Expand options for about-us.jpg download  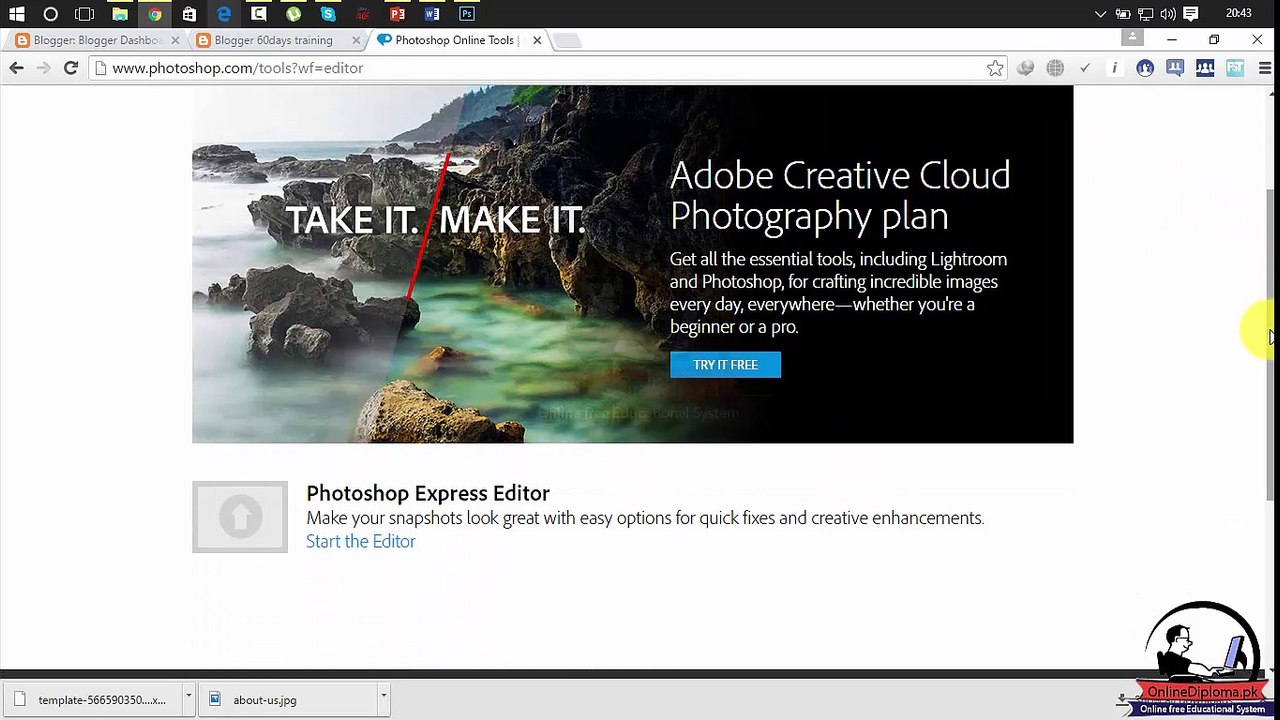[383, 699]
